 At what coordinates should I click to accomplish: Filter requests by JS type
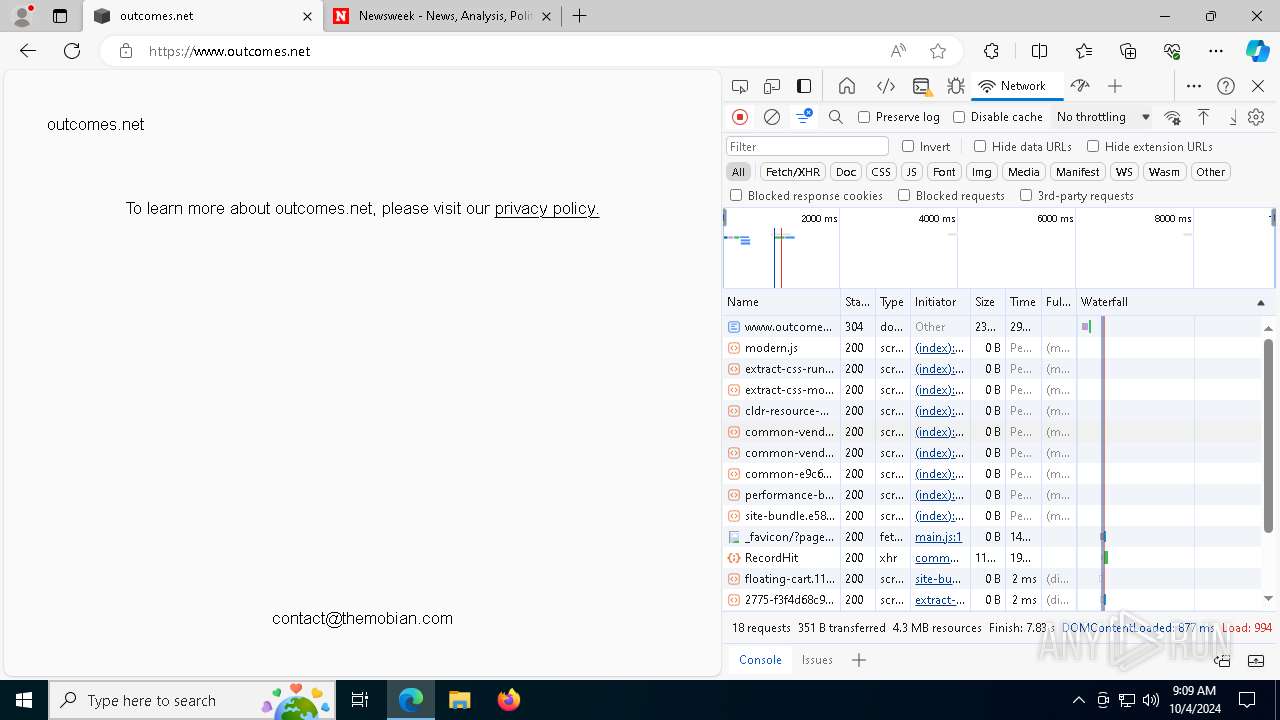point(911,172)
